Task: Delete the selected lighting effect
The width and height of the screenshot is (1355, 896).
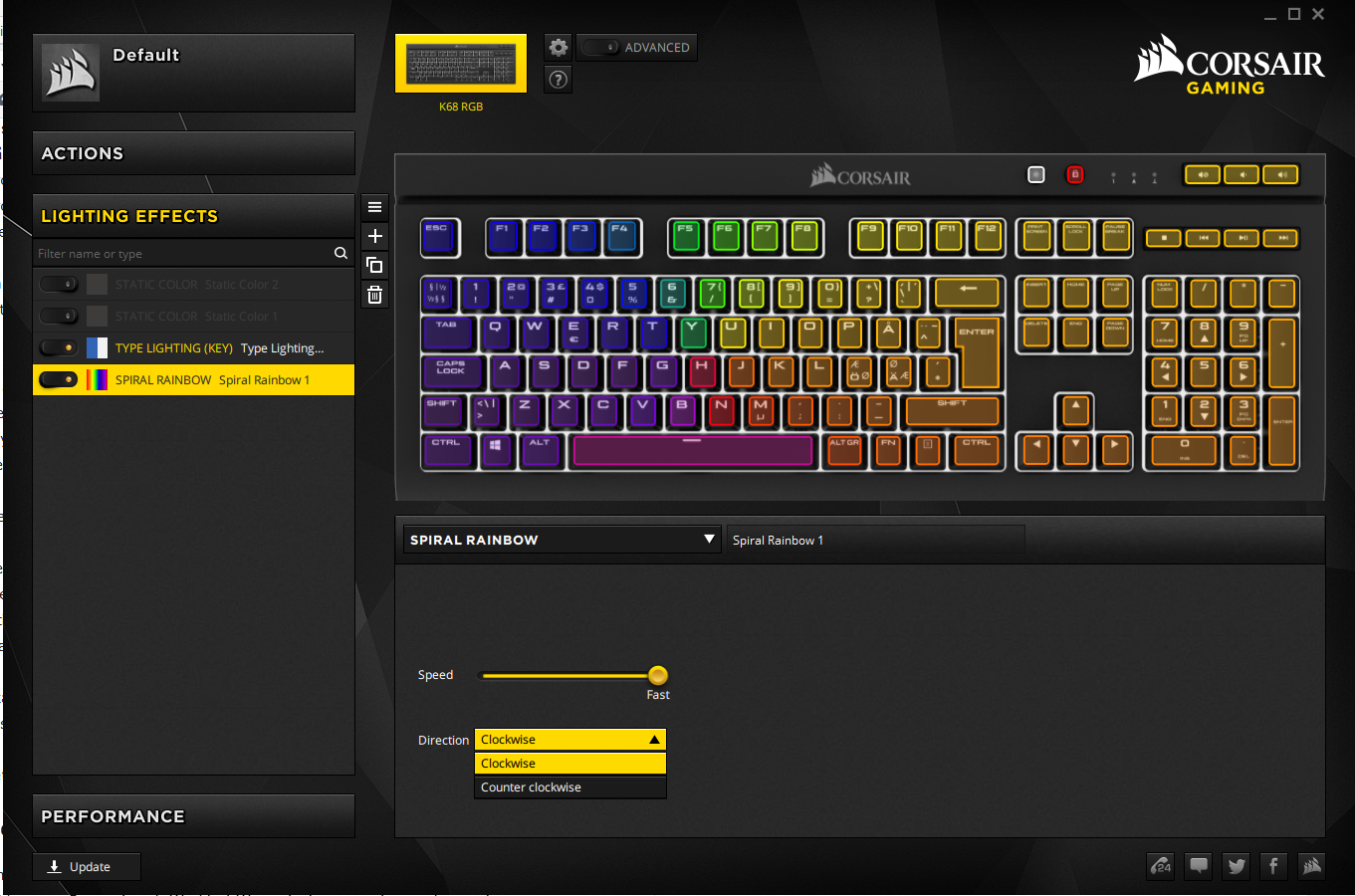Action: coord(375,295)
